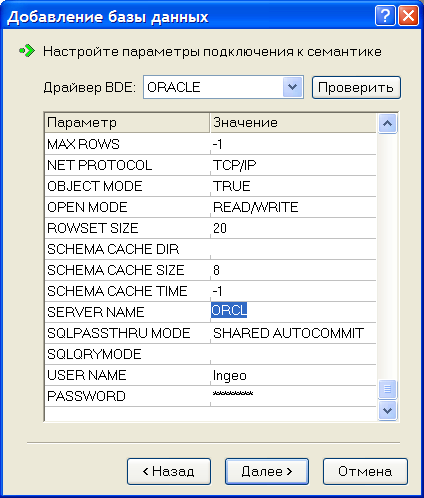Close the Добавление базы данных dialog
Viewport: 424px width, 498px height.
(408, 15)
